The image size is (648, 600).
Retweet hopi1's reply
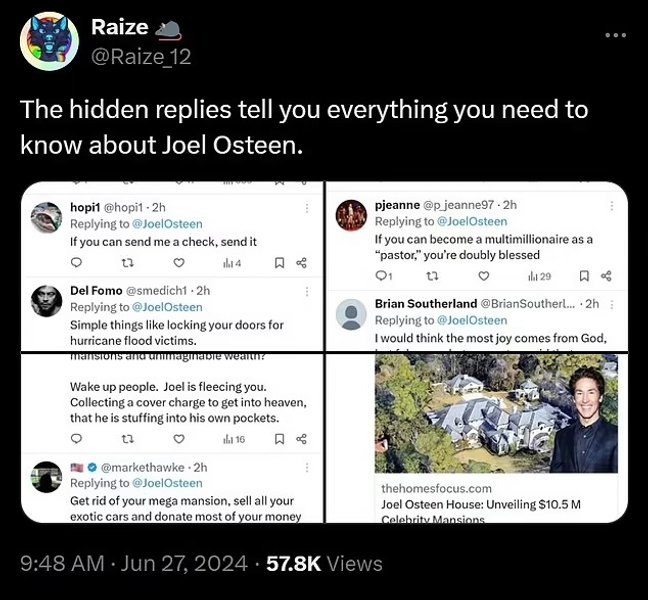(127, 263)
